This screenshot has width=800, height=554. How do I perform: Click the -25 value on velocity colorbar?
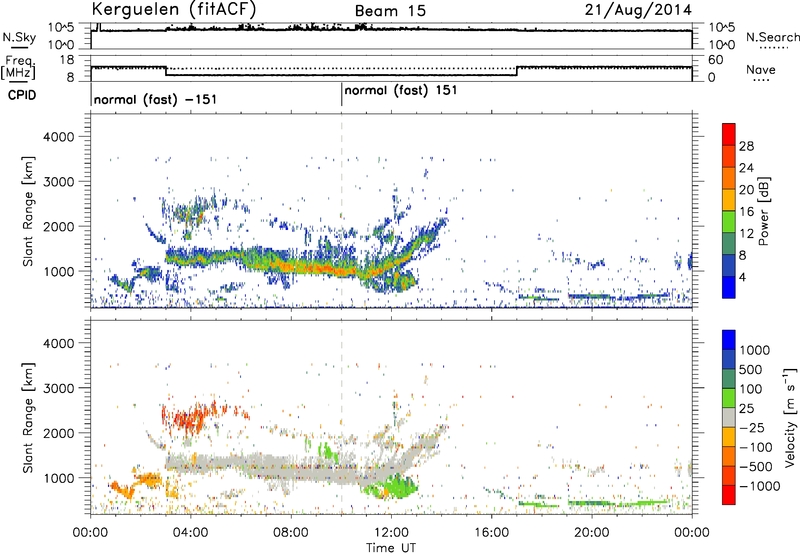click(752, 428)
